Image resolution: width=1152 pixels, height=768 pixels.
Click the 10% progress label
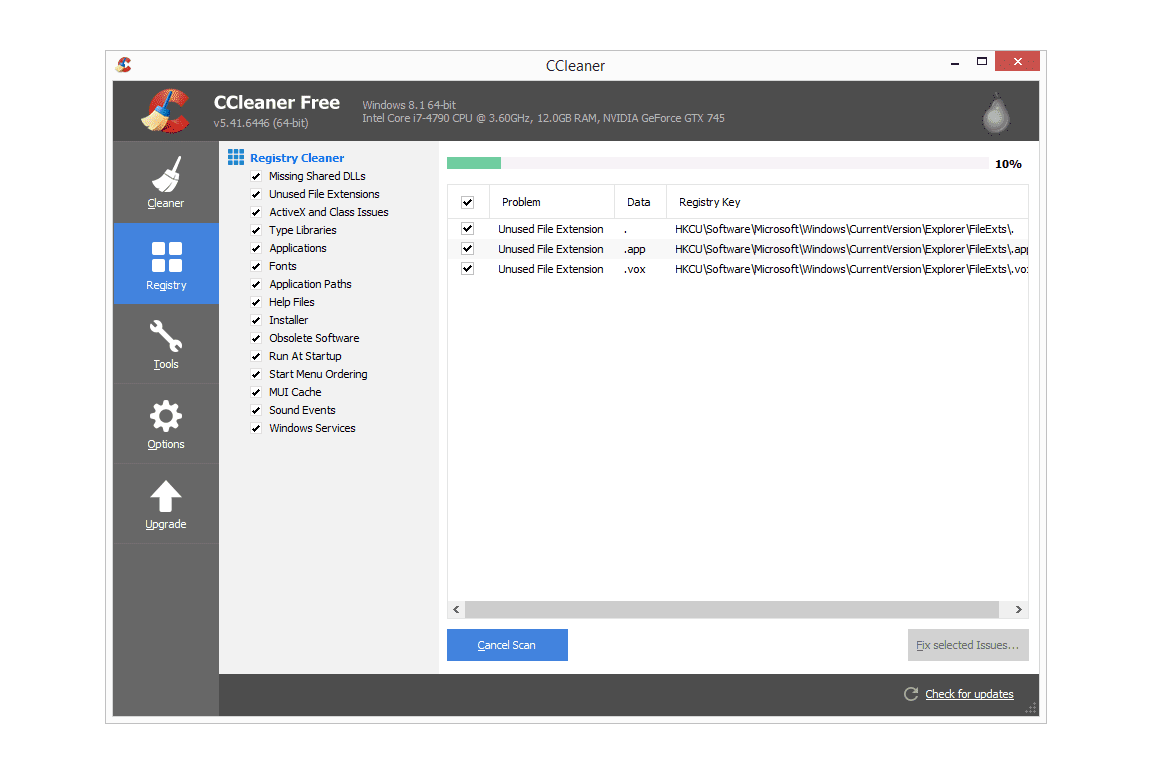(1008, 164)
